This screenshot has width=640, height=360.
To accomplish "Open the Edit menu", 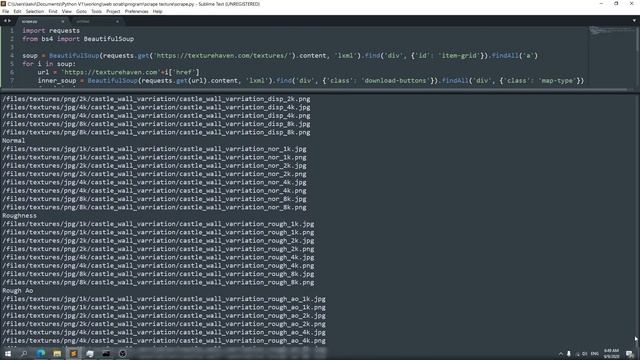I will point(17,11).
